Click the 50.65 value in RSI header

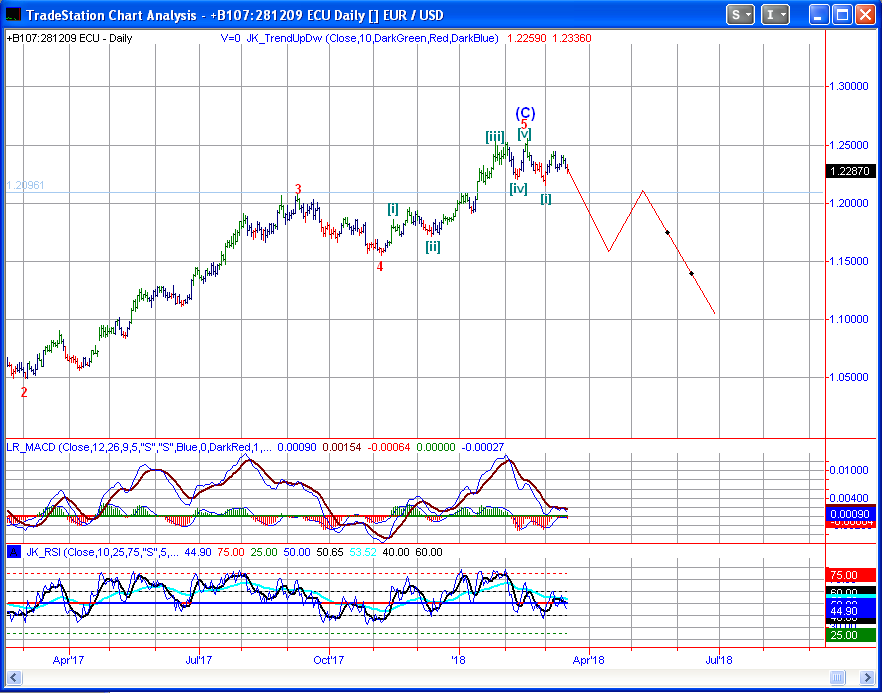pyautogui.click(x=330, y=552)
